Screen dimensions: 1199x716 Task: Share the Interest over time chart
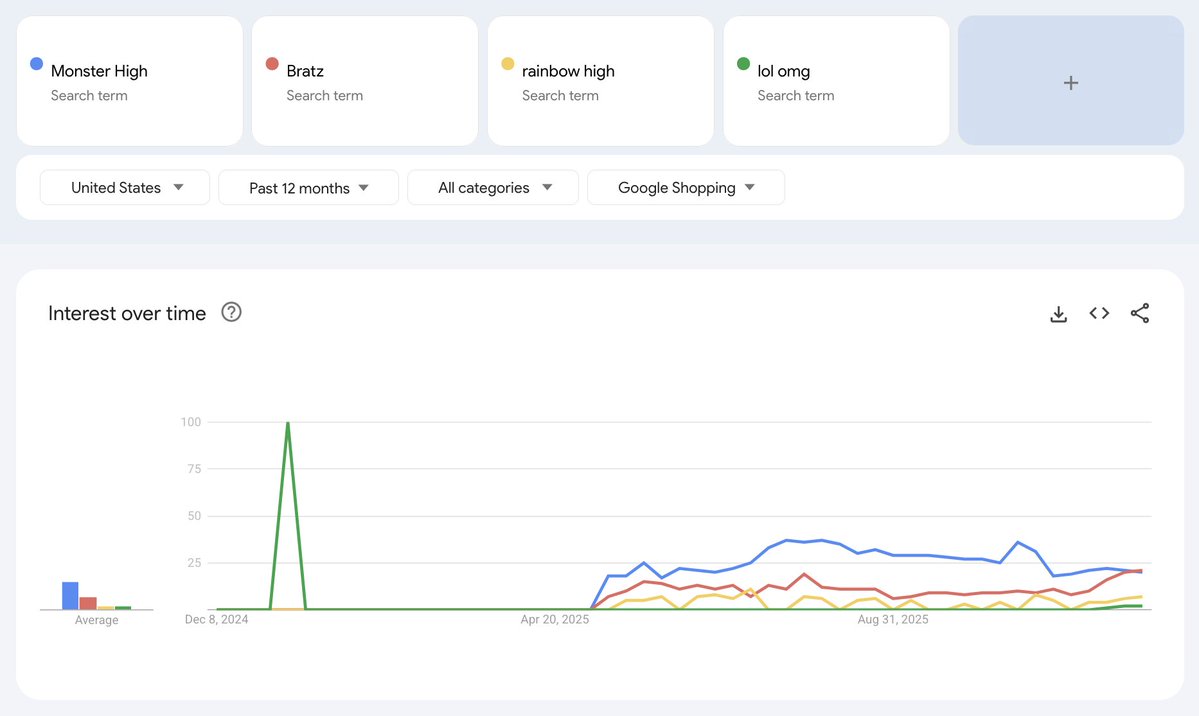pos(1139,313)
